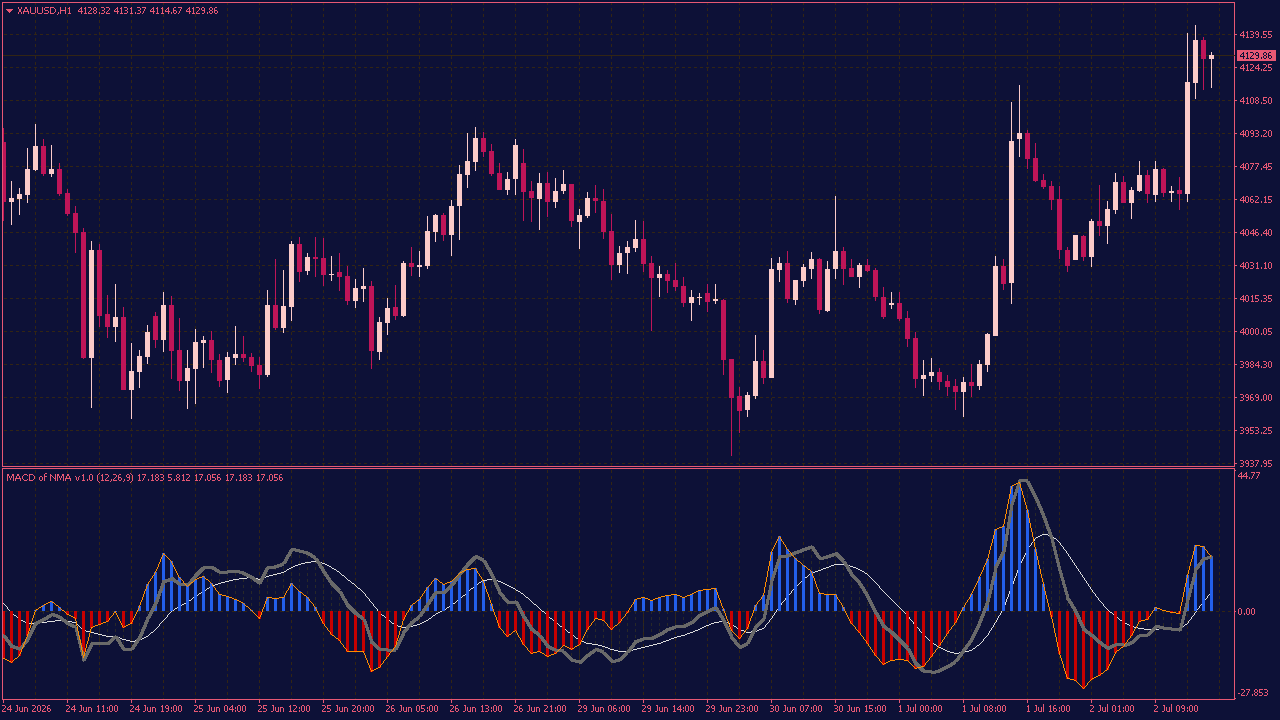Click the 3937.95 price scale label
This screenshot has height=720, width=1280.
(1255, 464)
